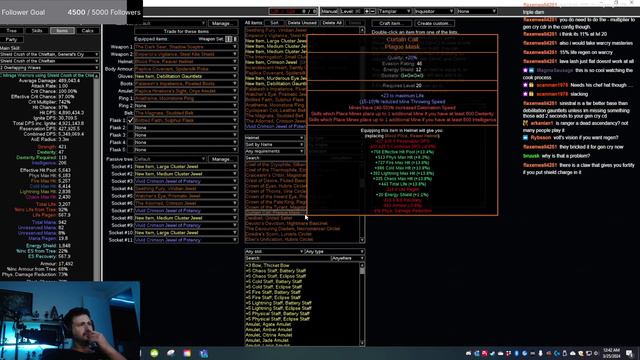Open the white app icon in the taskbar

pos(171,353)
